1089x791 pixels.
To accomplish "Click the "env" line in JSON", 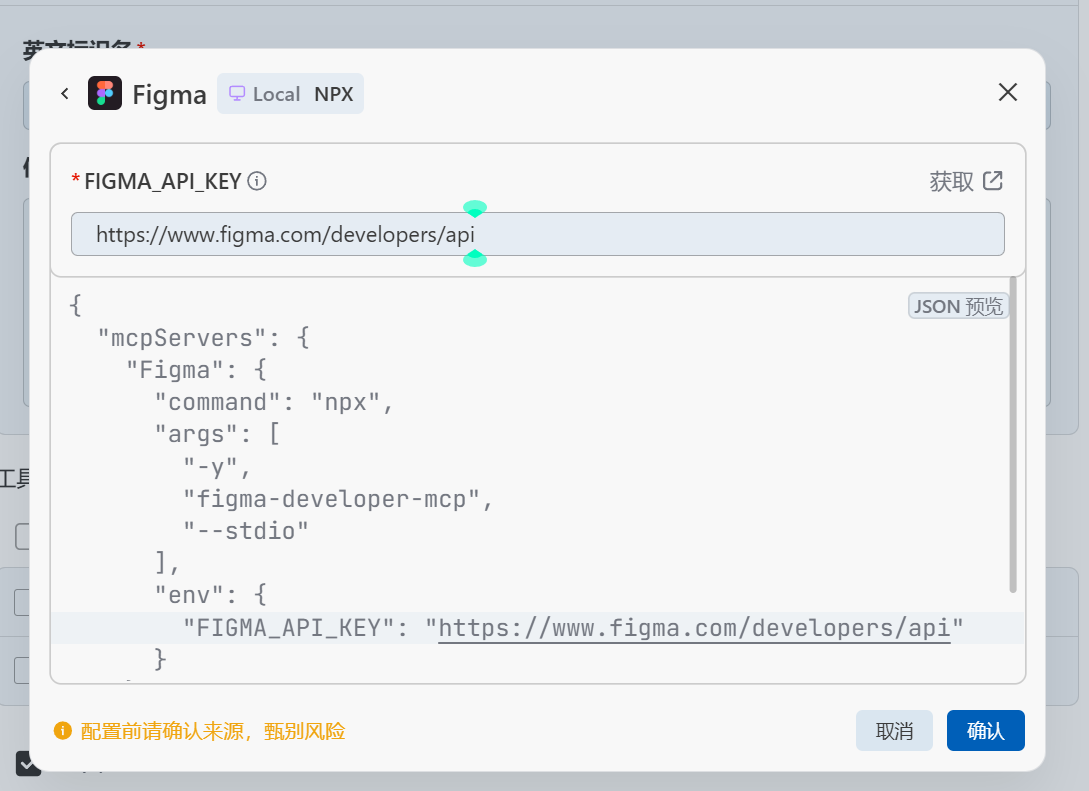I will point(210,595).
